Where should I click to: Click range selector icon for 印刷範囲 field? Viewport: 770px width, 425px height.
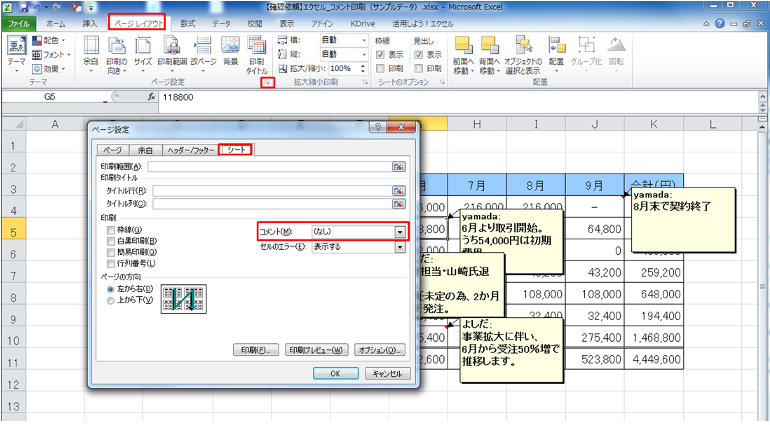coord(398,166)
